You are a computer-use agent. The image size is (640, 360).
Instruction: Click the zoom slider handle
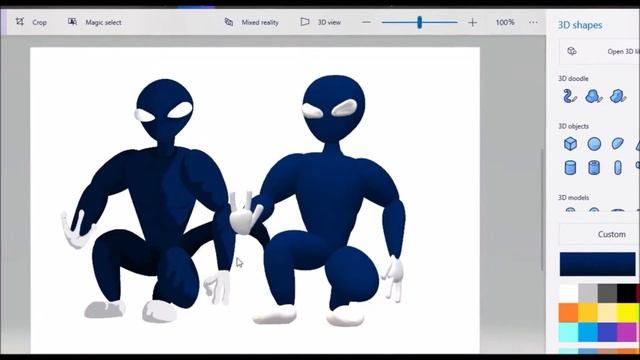420,22
